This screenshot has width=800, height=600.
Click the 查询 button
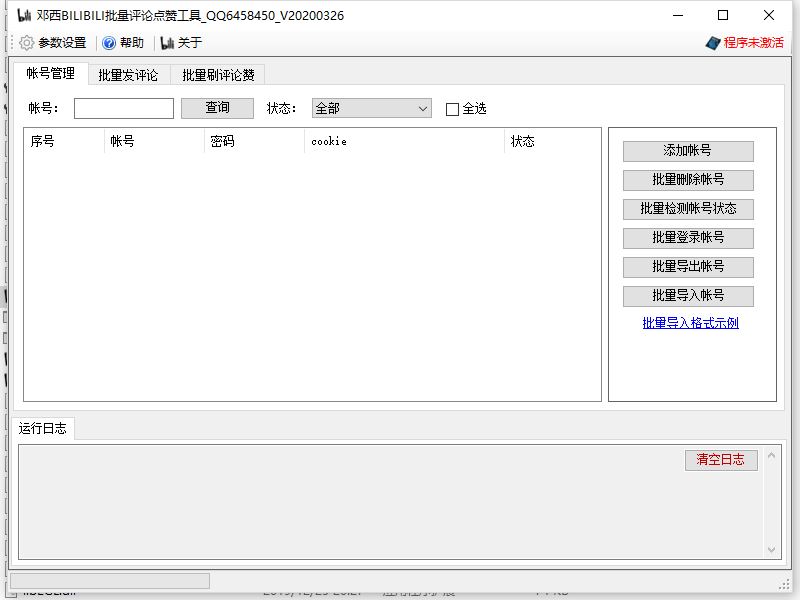(x=217, y=108)
